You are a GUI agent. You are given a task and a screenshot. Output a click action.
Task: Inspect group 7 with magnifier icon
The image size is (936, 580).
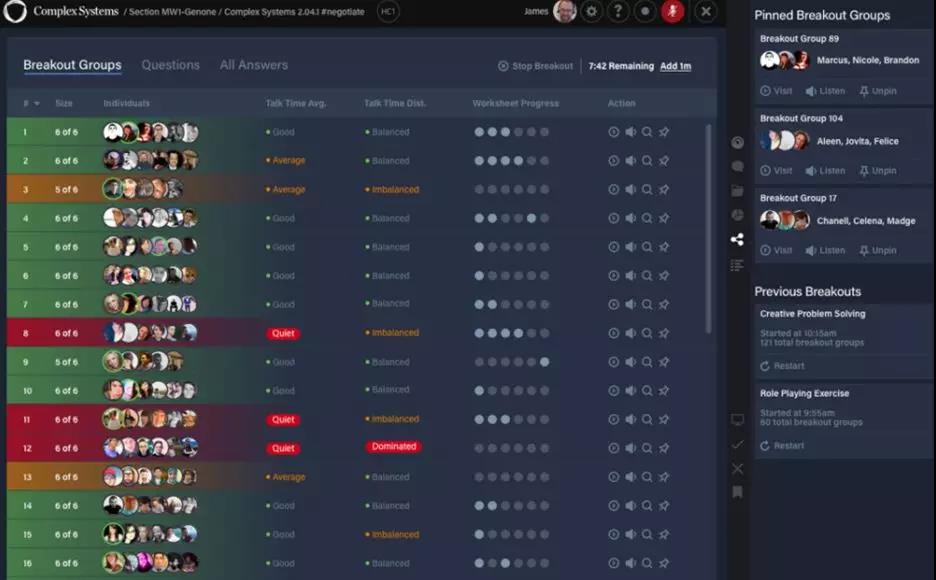coord(647,304)
